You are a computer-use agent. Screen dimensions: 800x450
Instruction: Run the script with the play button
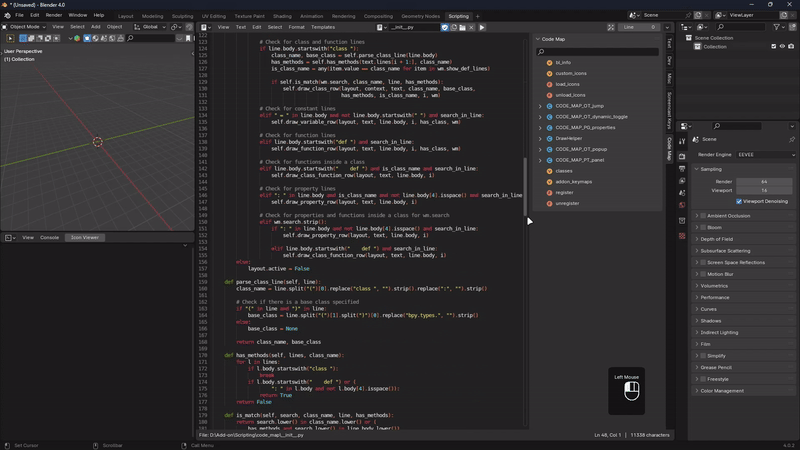[482, 27]
